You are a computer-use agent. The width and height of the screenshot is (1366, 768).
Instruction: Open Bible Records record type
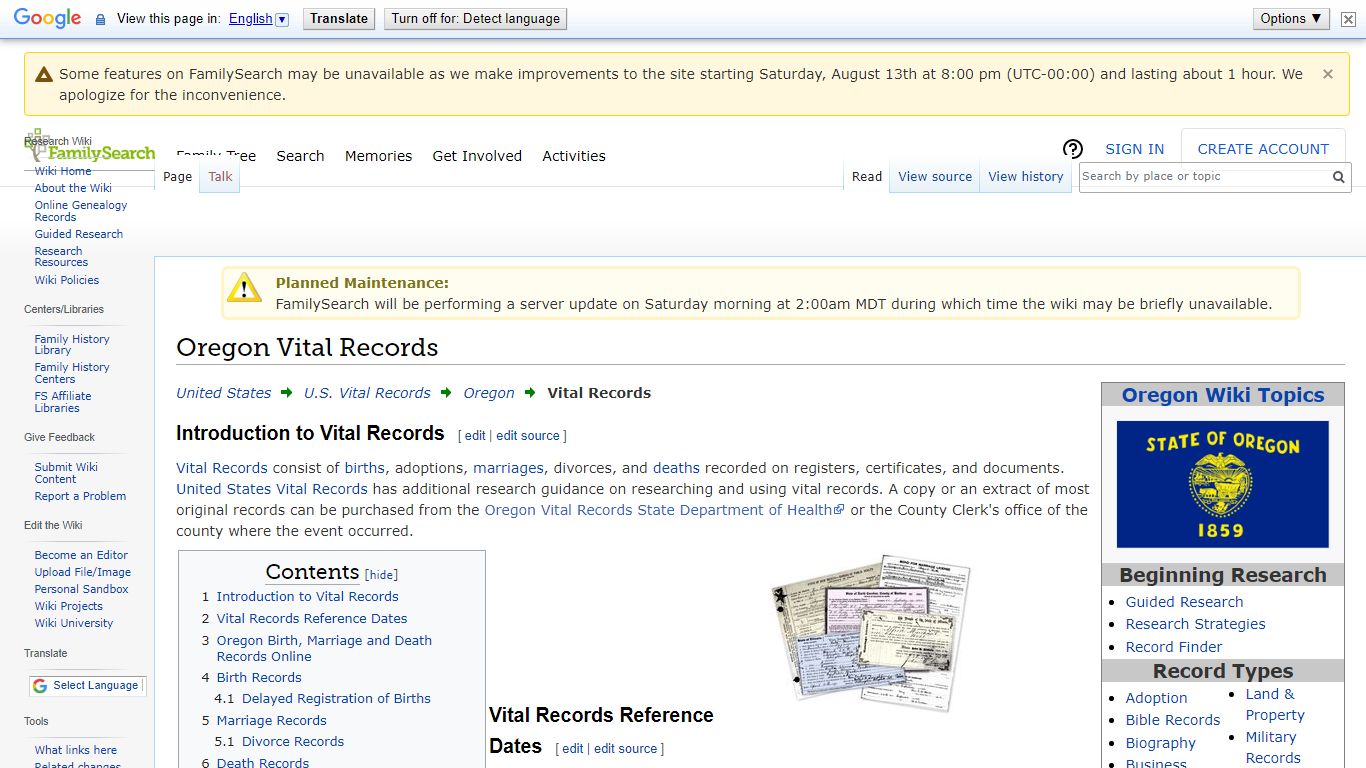point(1173,720)
